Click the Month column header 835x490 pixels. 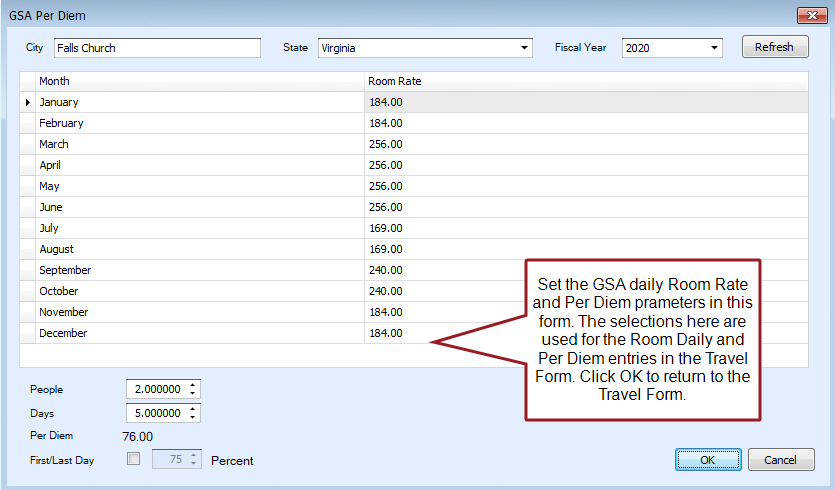[200, 81]
